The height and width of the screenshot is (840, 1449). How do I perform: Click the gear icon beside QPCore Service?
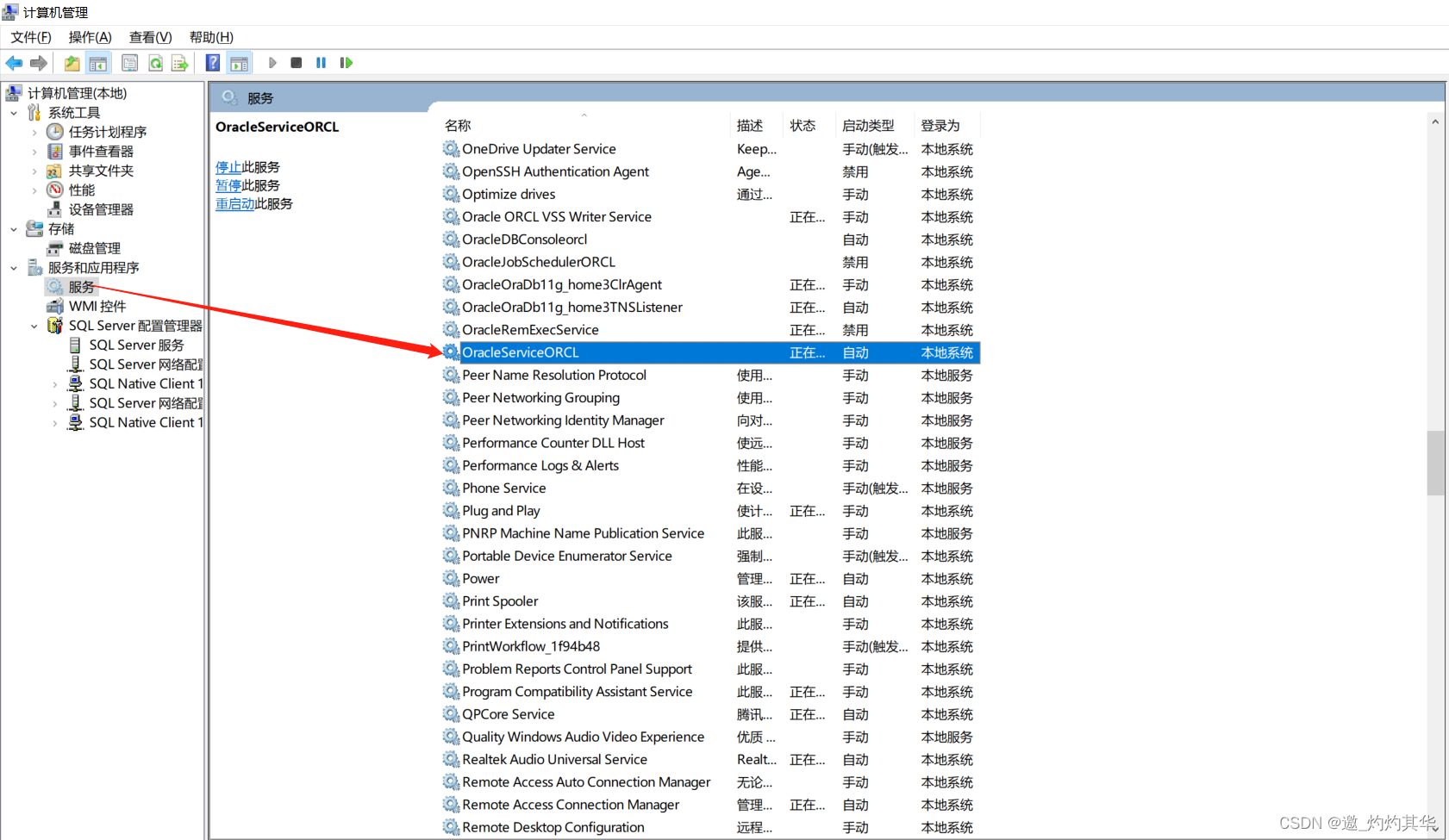(x=451, y=714)
